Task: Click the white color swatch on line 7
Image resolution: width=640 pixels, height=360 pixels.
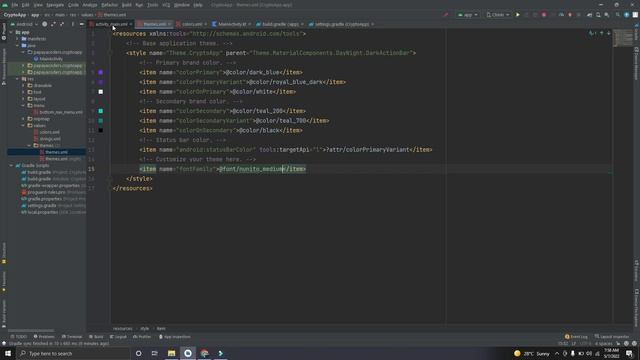Action: (100, 92)
